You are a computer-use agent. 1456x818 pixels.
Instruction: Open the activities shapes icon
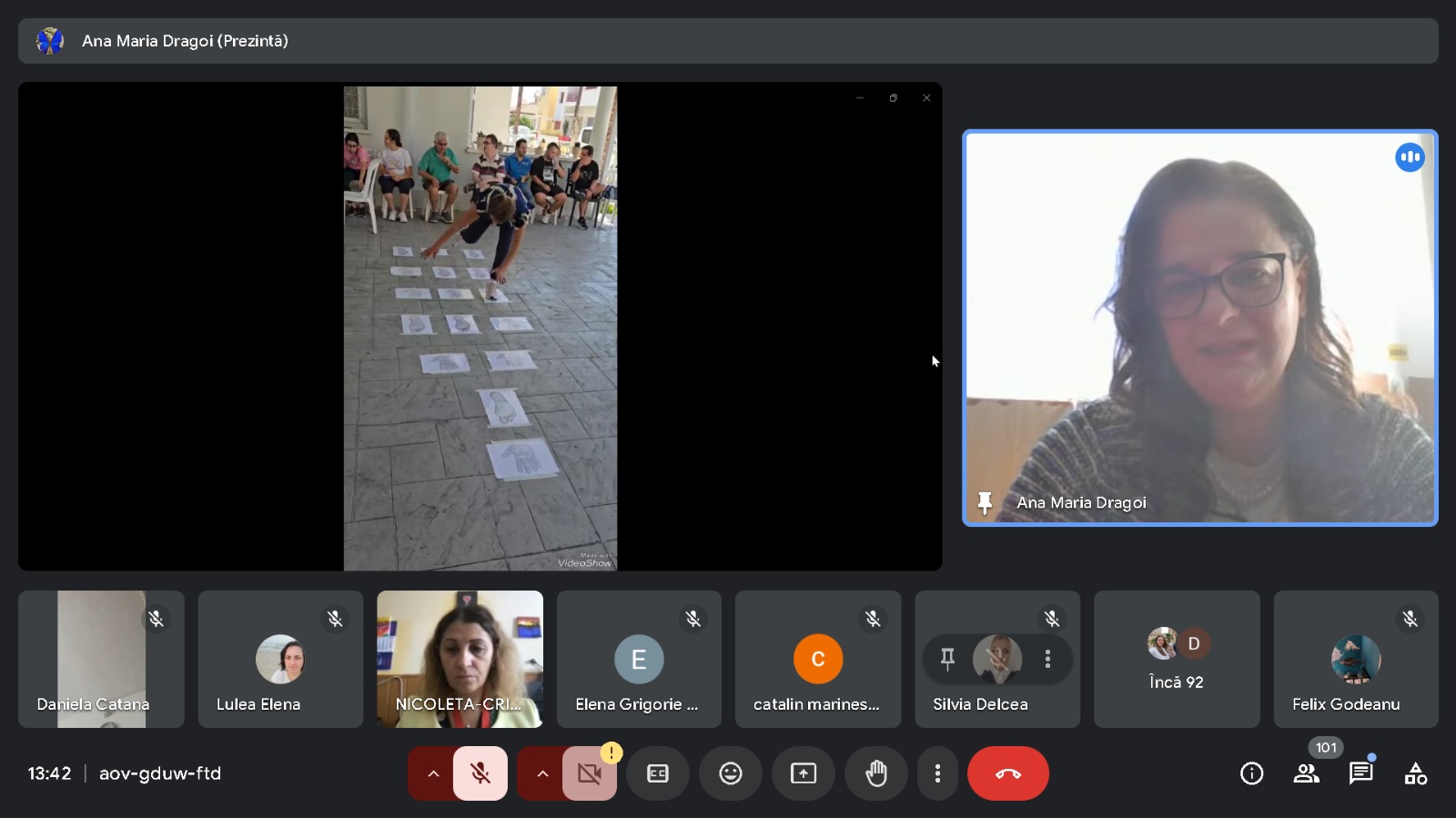pyautogui.click(x=1415, y=773)
